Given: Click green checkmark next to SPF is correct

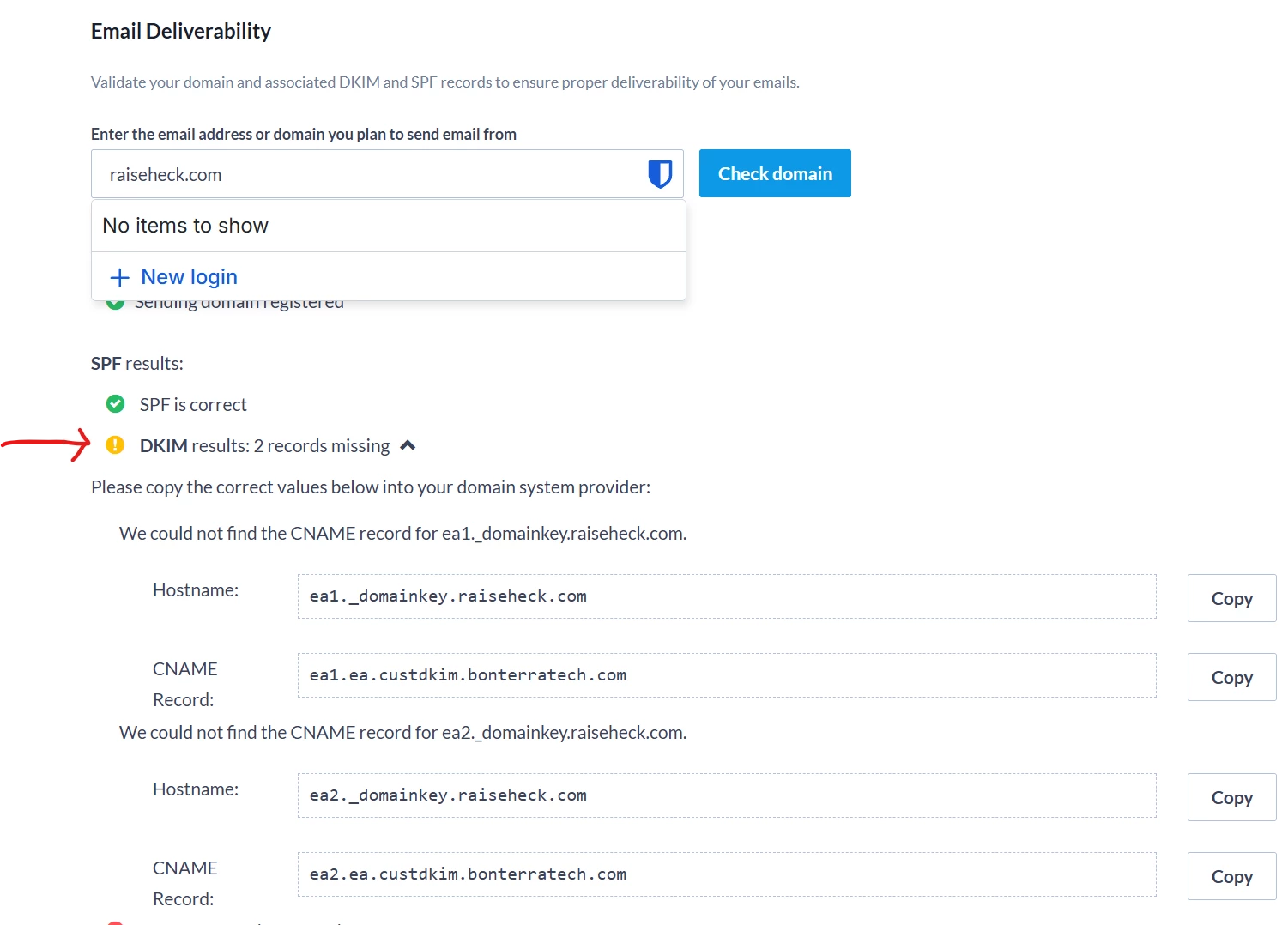Looking at the screenshot, I should [115, 403].
